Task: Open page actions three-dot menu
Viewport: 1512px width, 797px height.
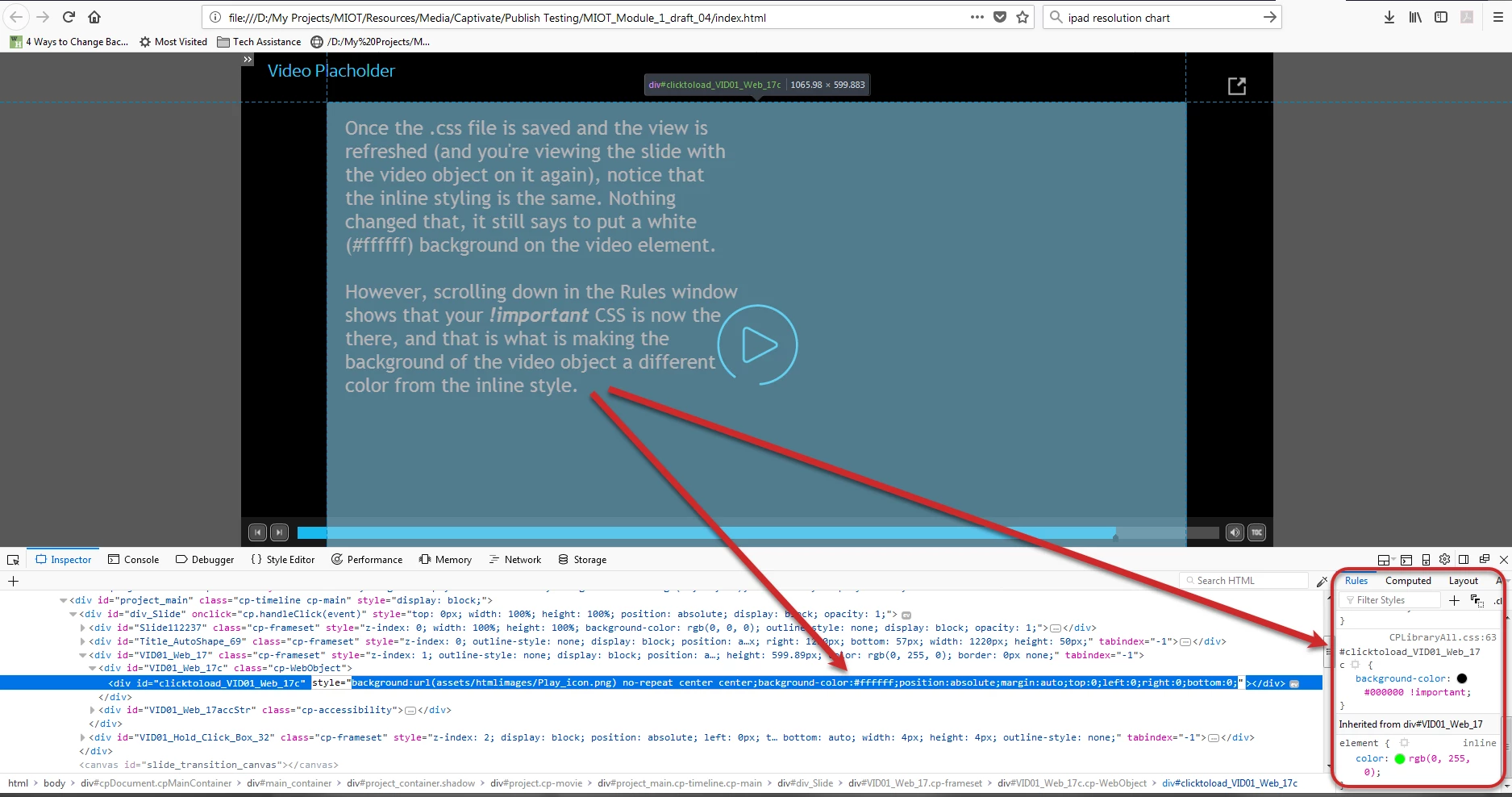Action: pyautogui.click(x=977, y=17)
